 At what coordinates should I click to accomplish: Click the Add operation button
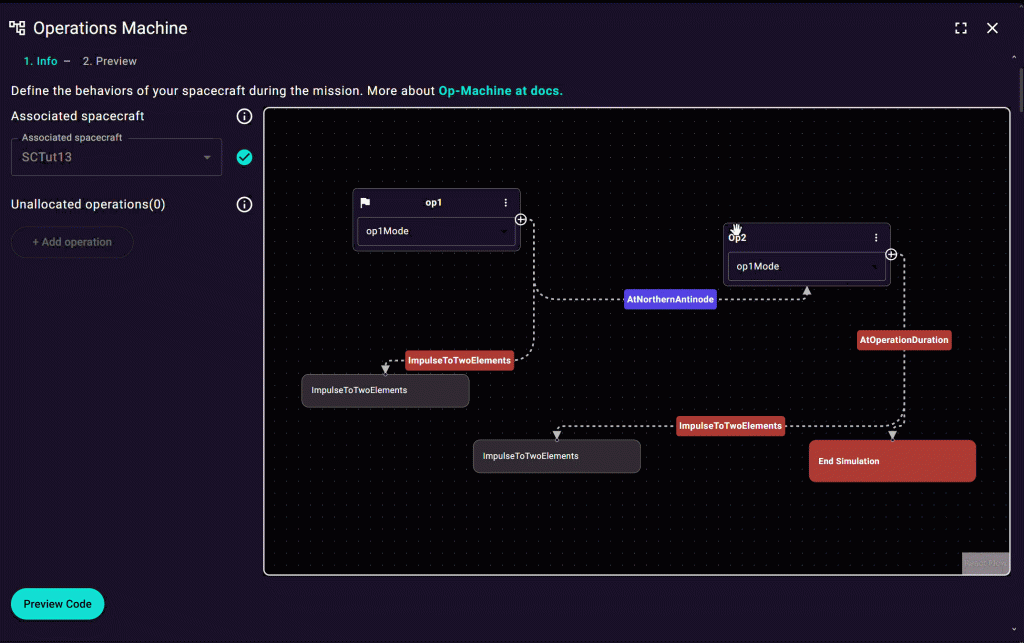[x=72, y=242]
